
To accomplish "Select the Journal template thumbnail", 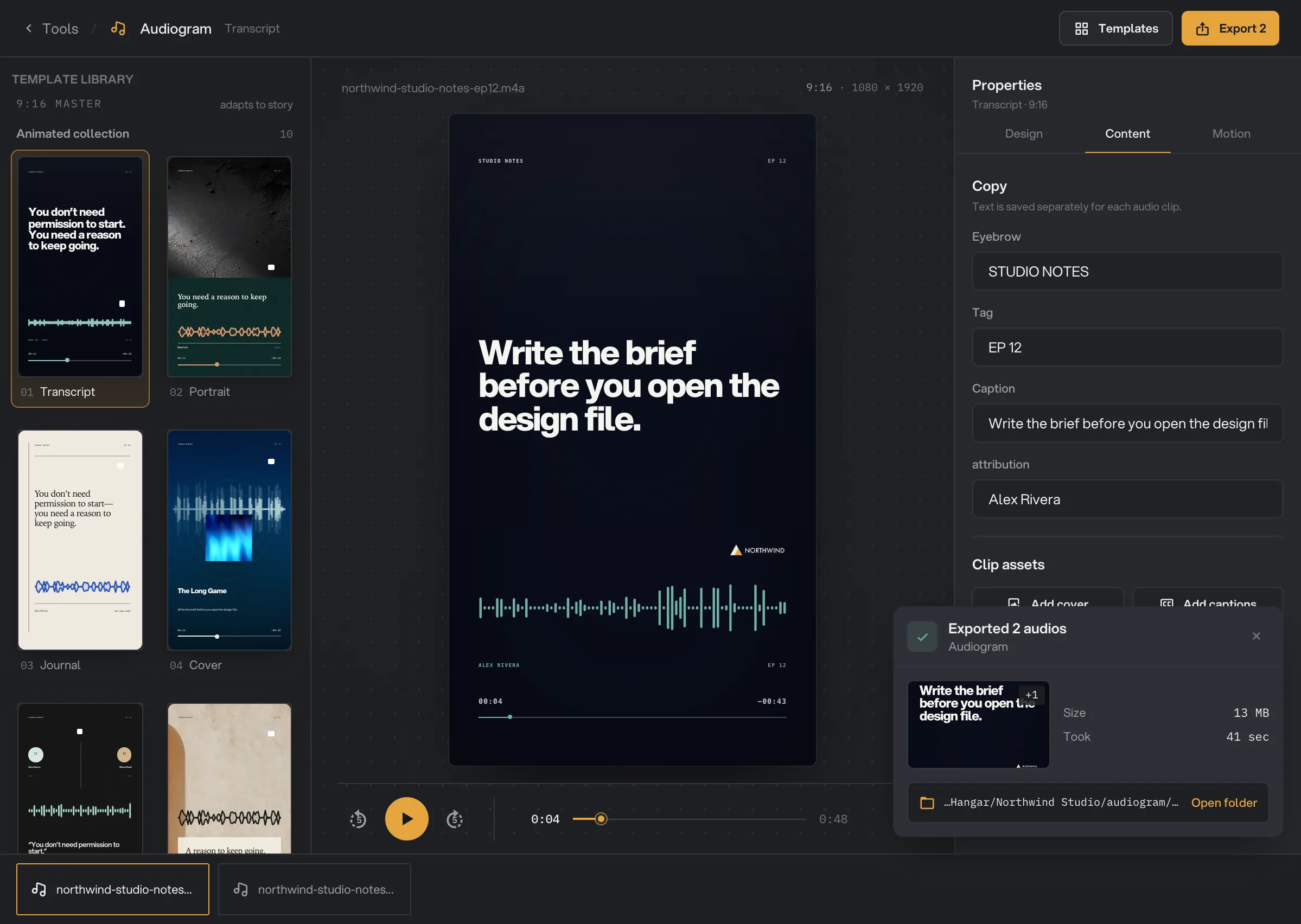I will 80,540.
